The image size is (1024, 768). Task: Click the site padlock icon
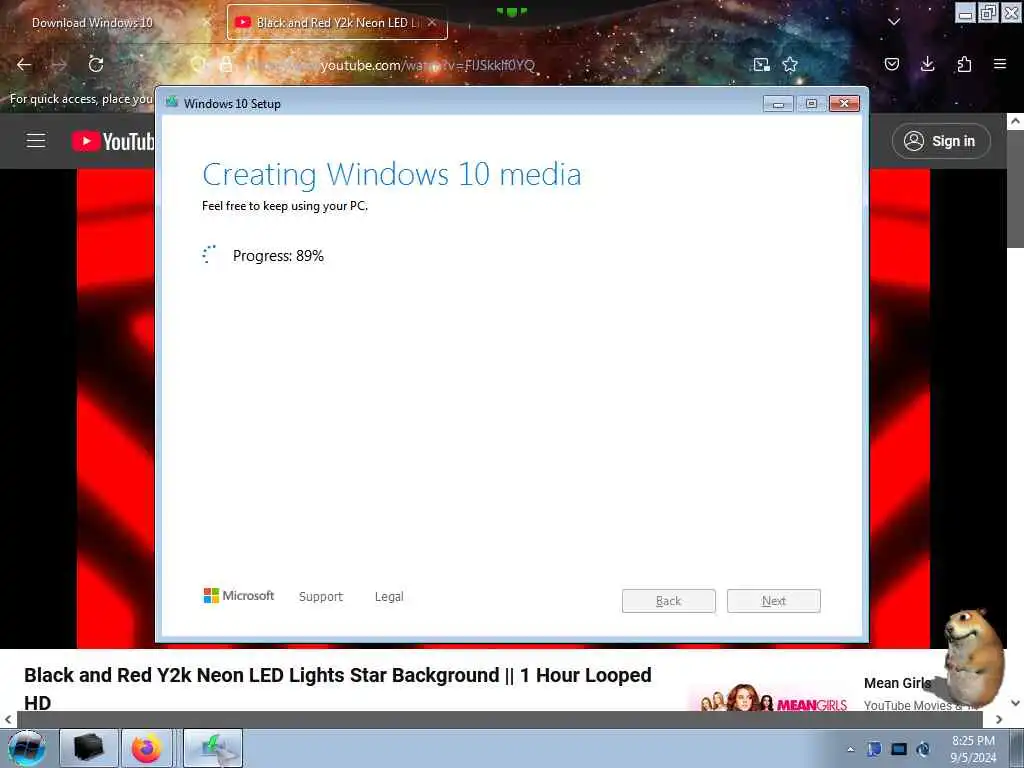(x=226, y=64)
